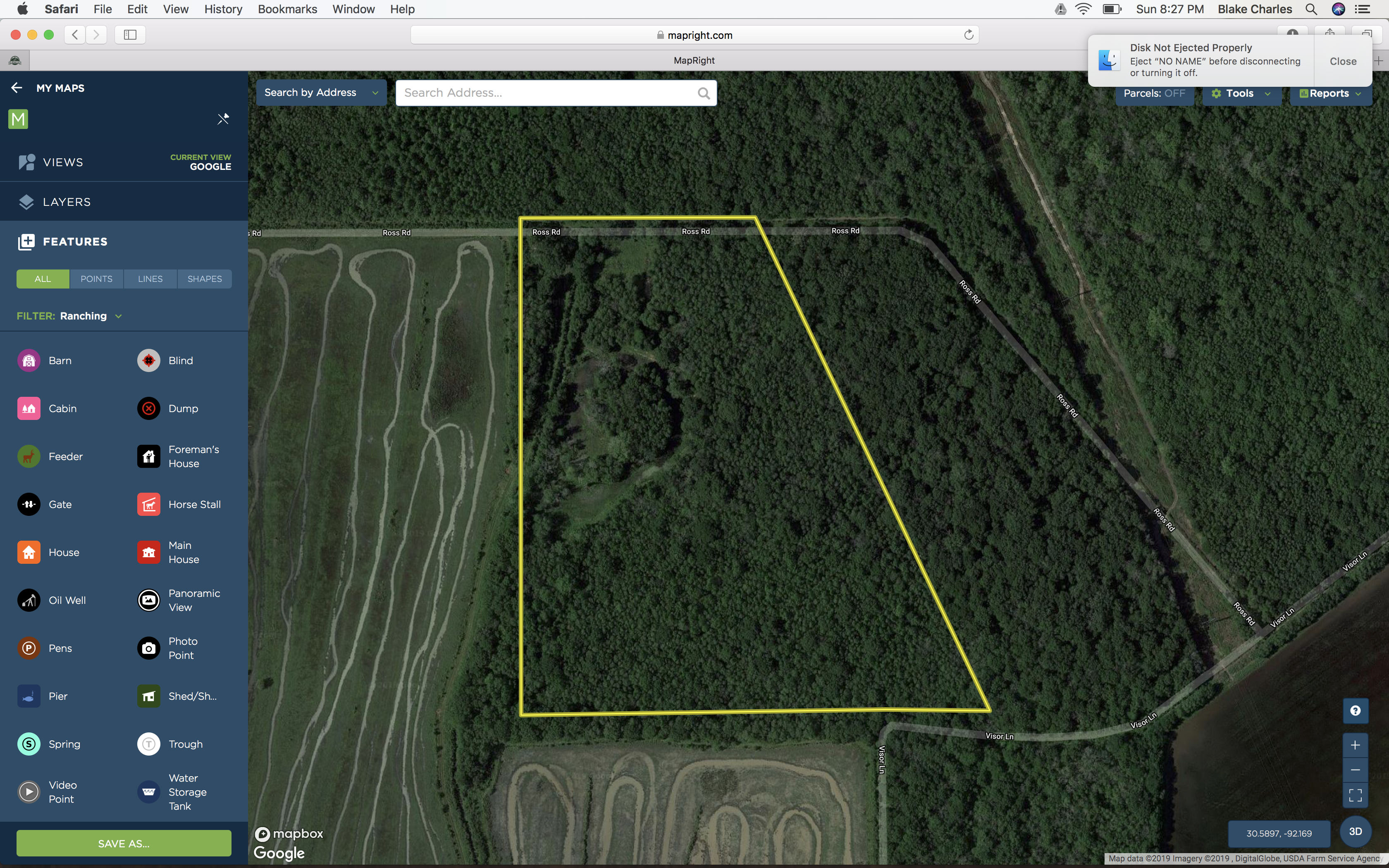Switch to the SHAPES tab
The image size is (1389, 868).
(x=204, y=279)
